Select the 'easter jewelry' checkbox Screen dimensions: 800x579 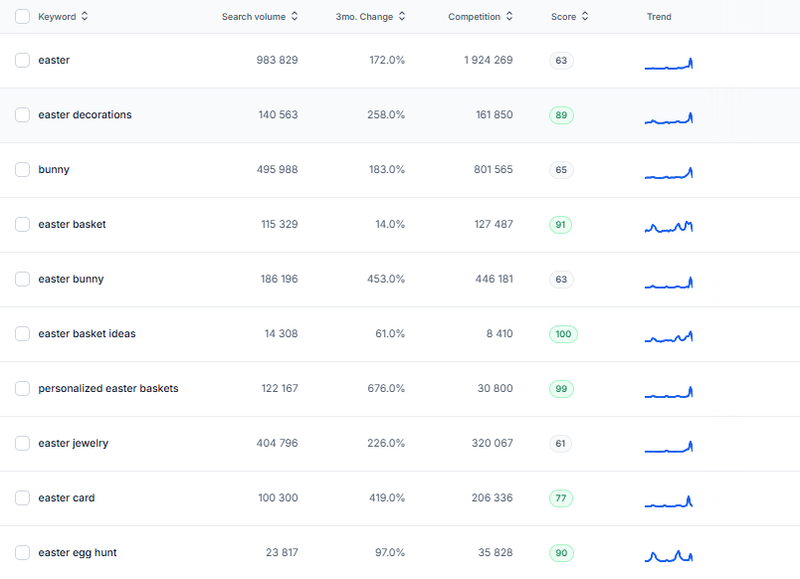(x=22, y=443)
